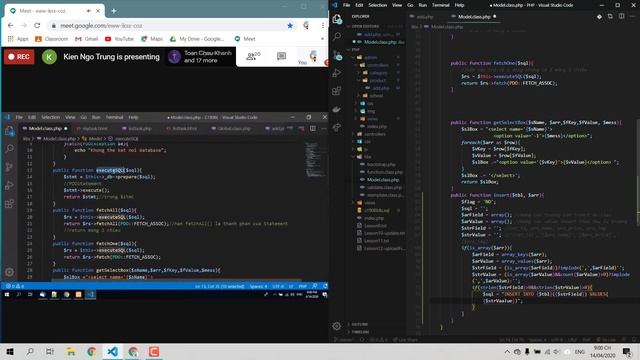Open the YouTube bookmark
The image size is (640, 360).
tap(119, 39)
